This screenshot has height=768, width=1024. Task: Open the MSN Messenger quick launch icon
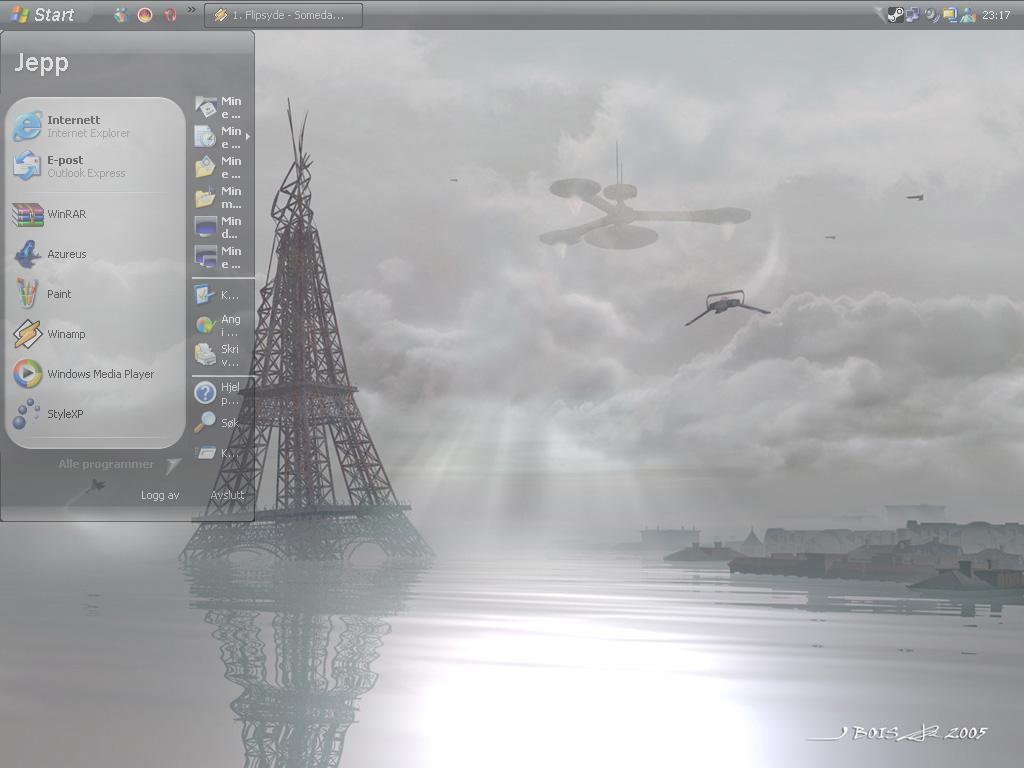(121, 14)
